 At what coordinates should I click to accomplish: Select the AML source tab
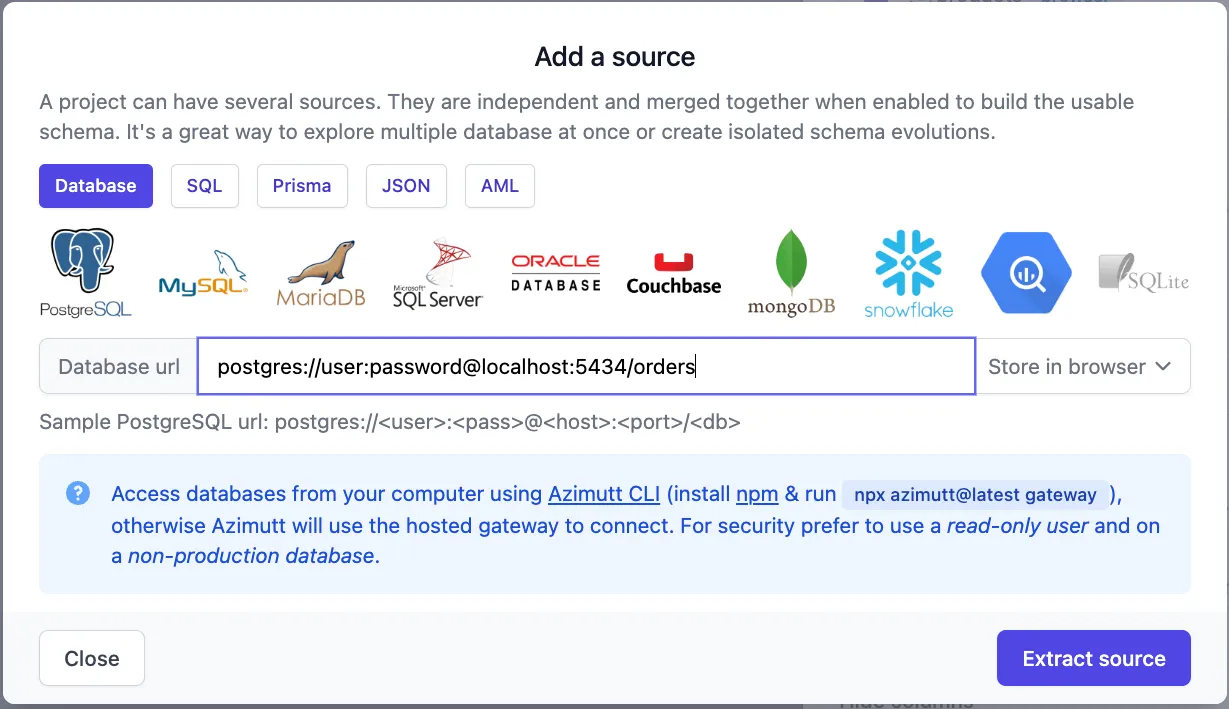point(500,186)
